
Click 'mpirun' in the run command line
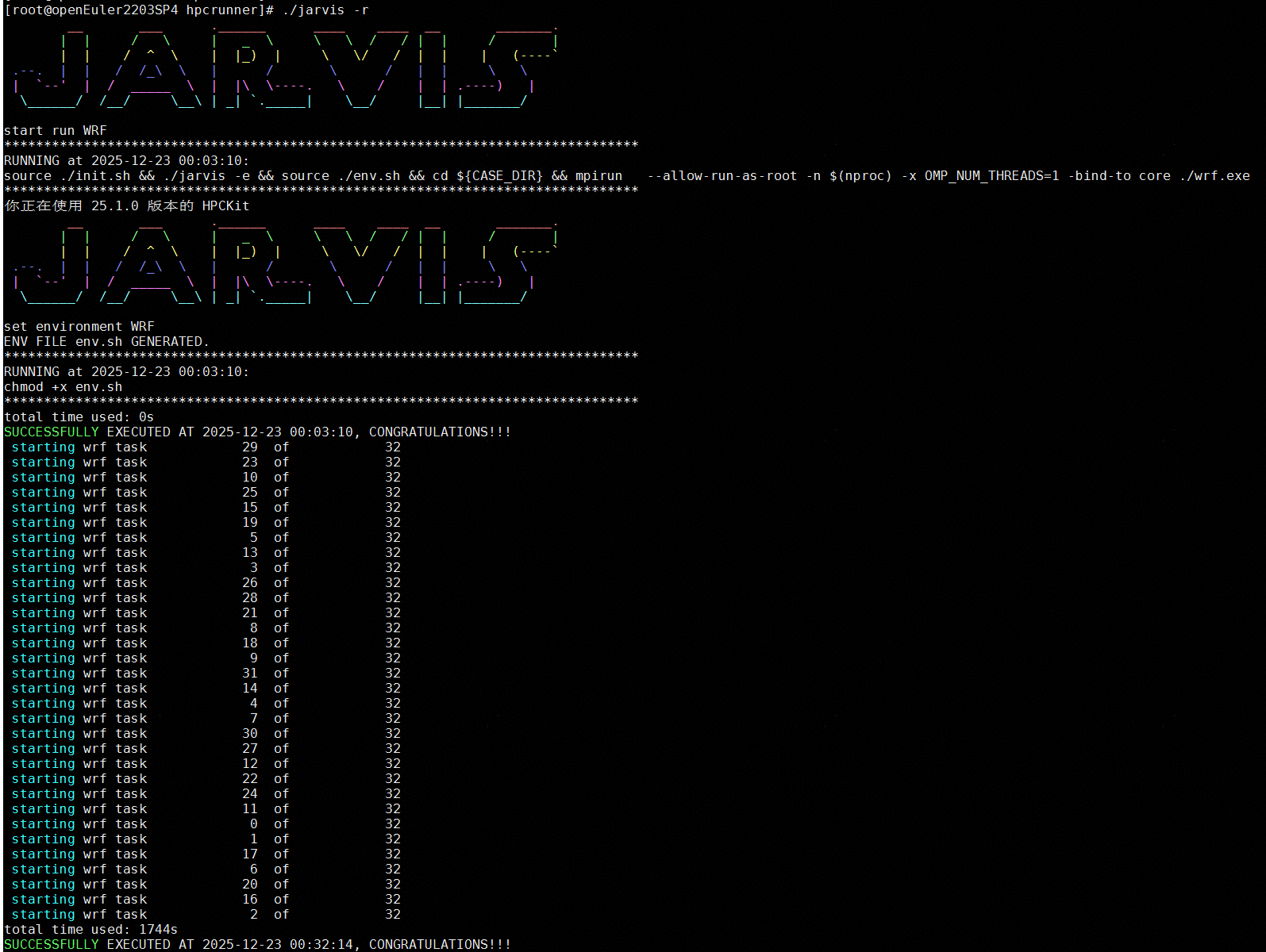598,176
